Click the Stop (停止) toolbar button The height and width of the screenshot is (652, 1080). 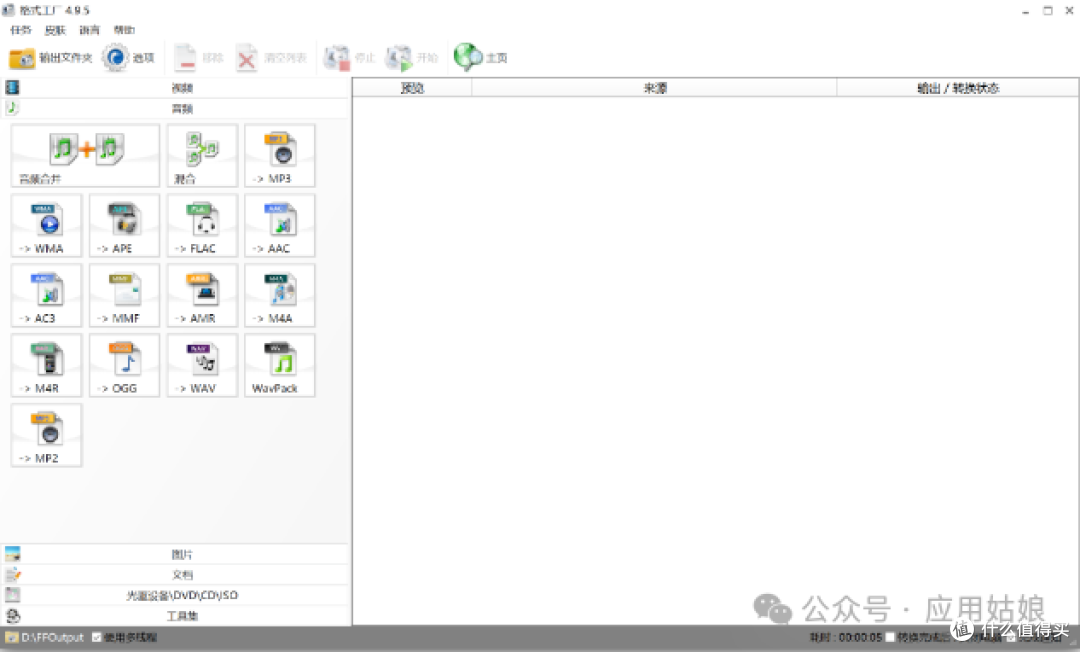[x=349, y=58]
